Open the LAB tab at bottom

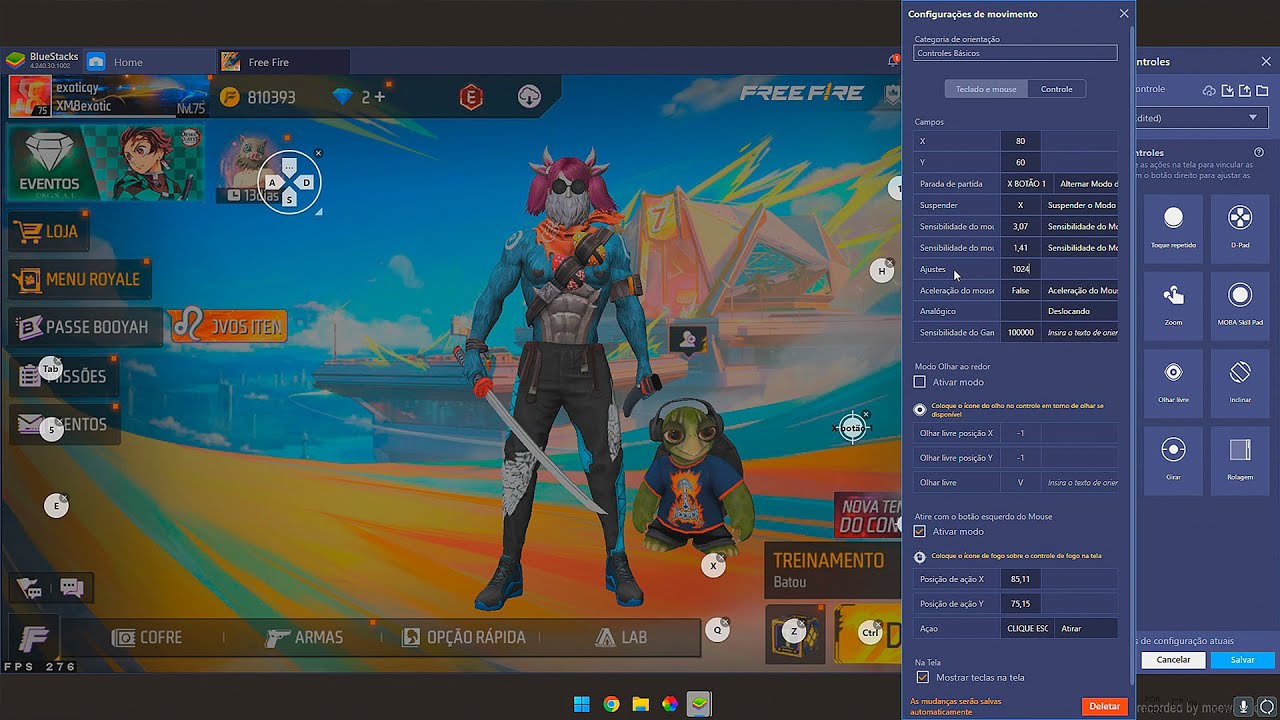[622, 637]
